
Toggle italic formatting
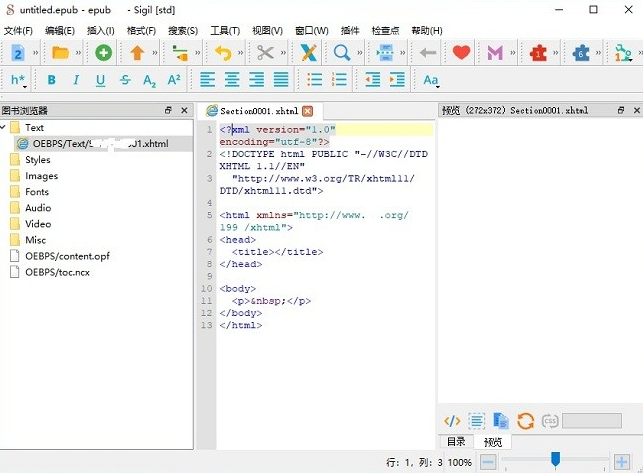point(76,80)
